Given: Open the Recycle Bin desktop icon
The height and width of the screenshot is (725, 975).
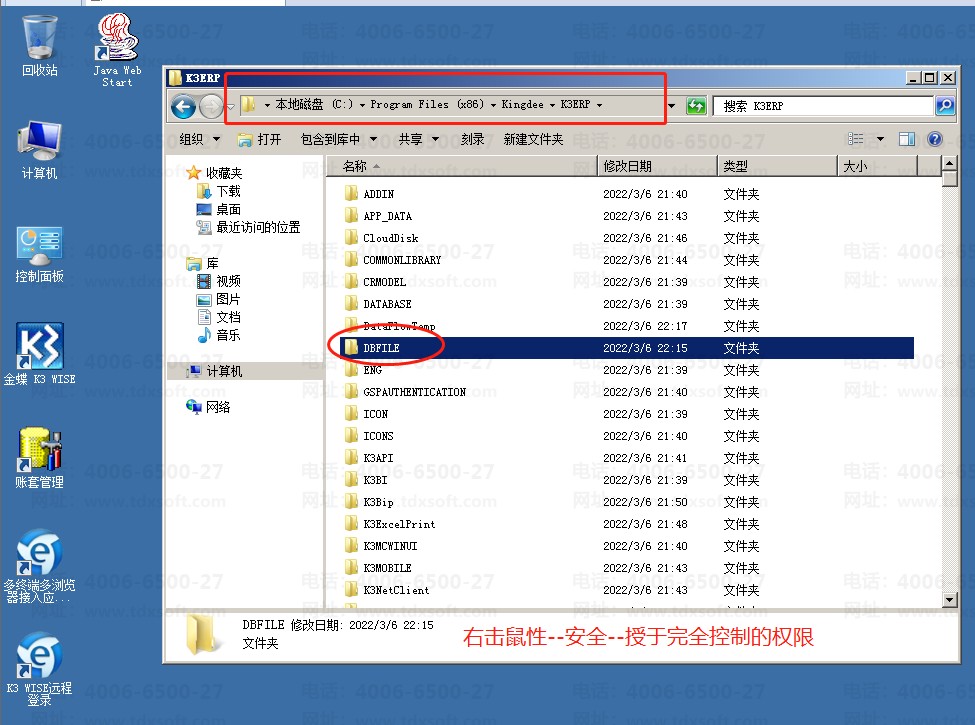Looking at the screenshot, I should [39, 46].
